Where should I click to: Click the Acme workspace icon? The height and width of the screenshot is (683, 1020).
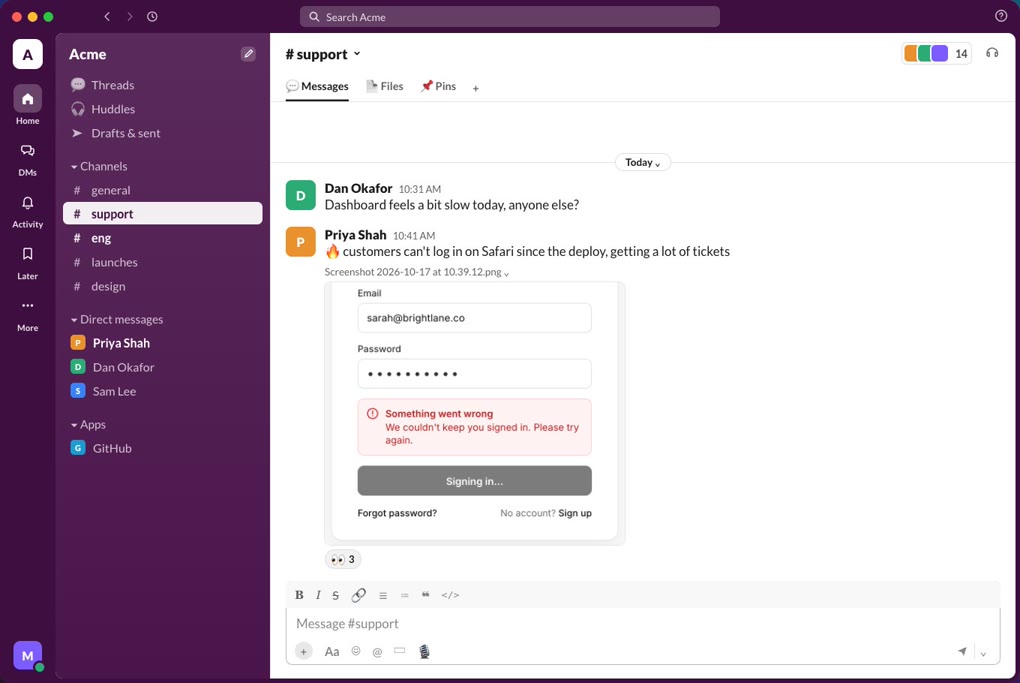27,54
